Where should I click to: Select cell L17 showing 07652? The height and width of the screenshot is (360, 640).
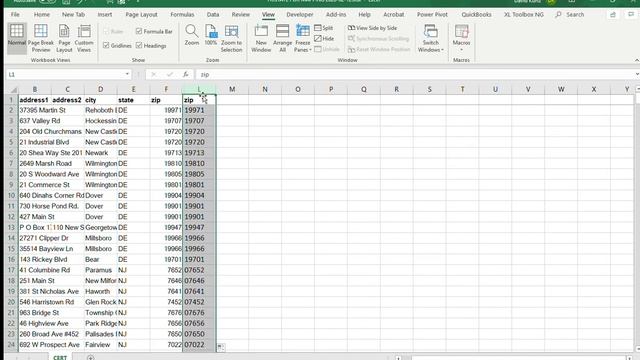click(x=199, y=270)
